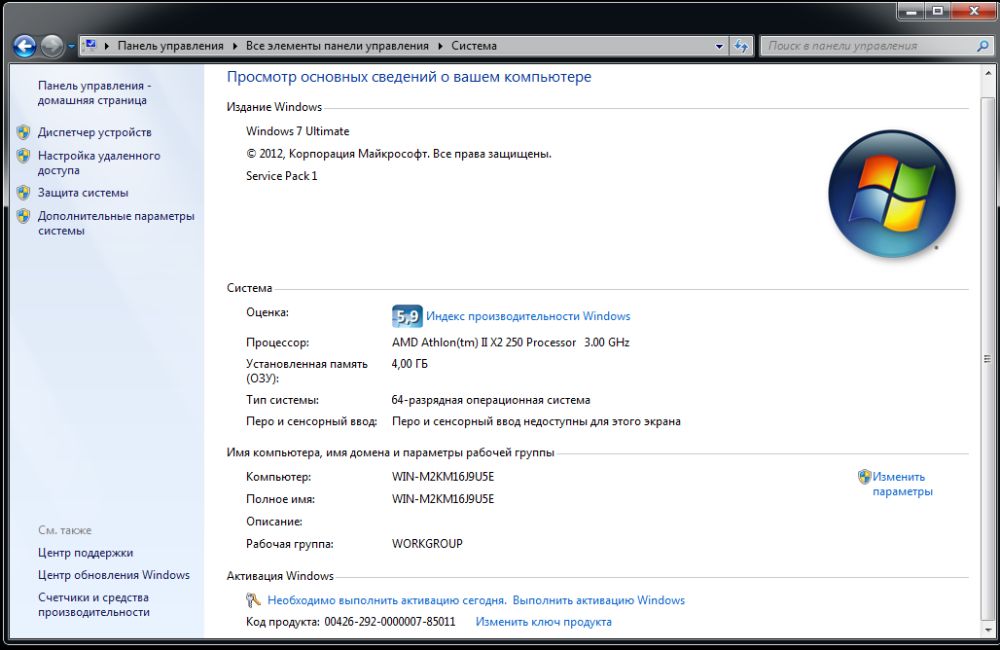Open Настройка удаленного доступа

coord(99,163)
